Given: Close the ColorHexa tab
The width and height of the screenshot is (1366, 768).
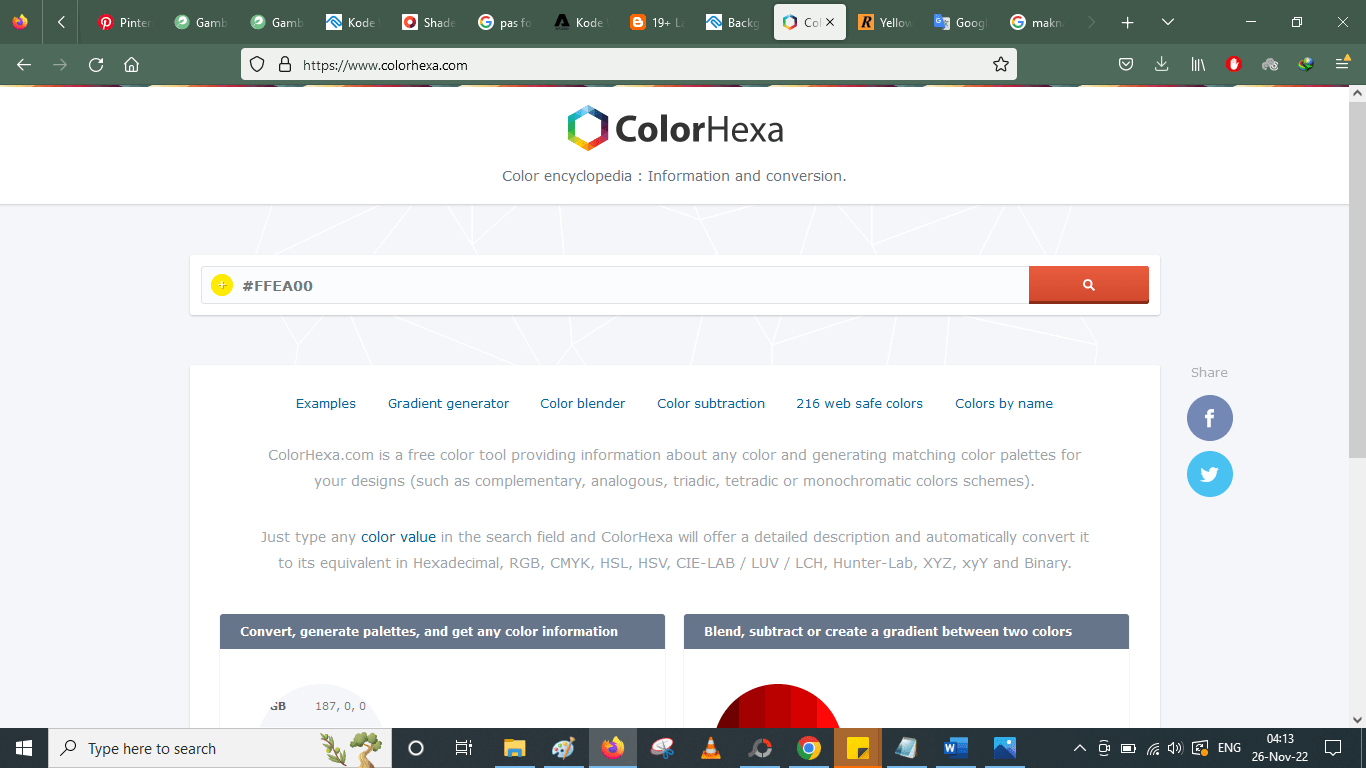Looking at the screenshot, I should pyautogui.click(x=830, y=22).
